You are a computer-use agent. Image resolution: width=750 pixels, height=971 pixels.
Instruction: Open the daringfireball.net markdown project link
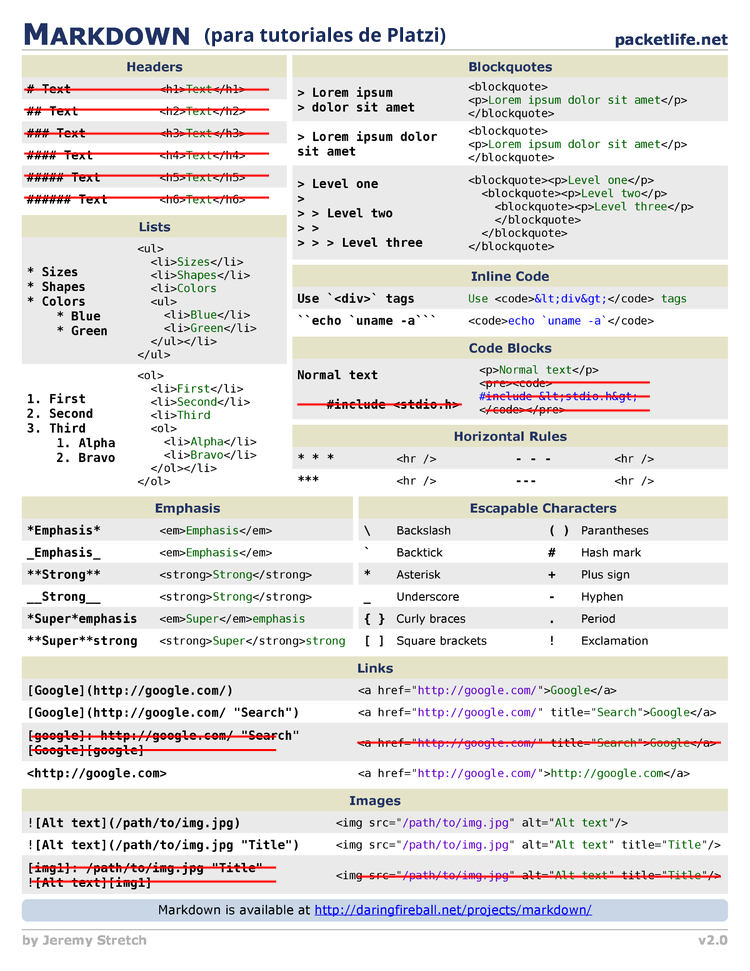click(x=453, y=910)
